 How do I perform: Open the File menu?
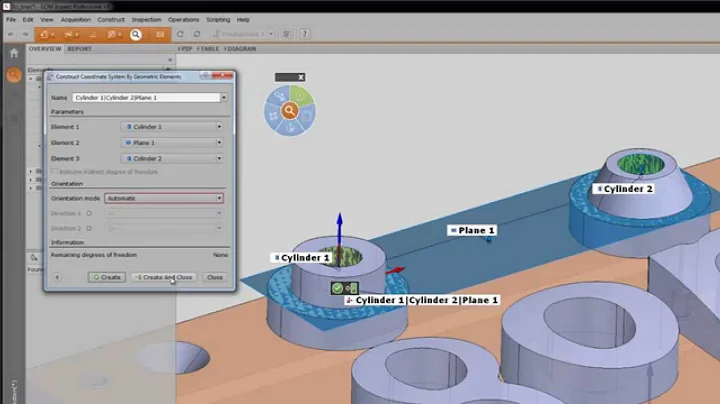tap(11, 20)
